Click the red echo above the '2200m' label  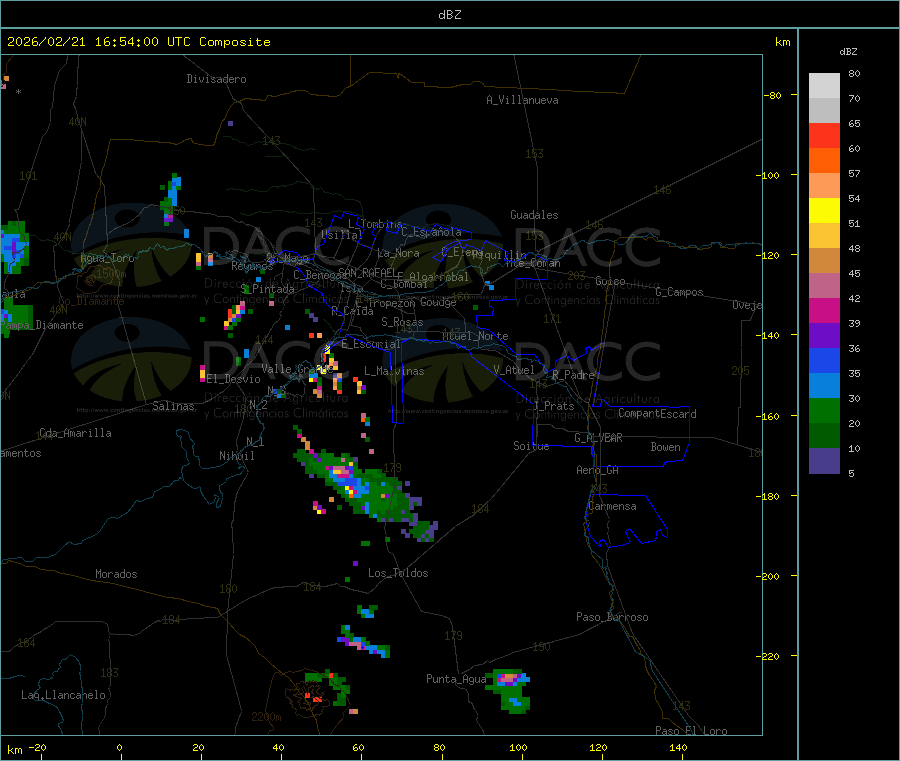coord(314,698)
